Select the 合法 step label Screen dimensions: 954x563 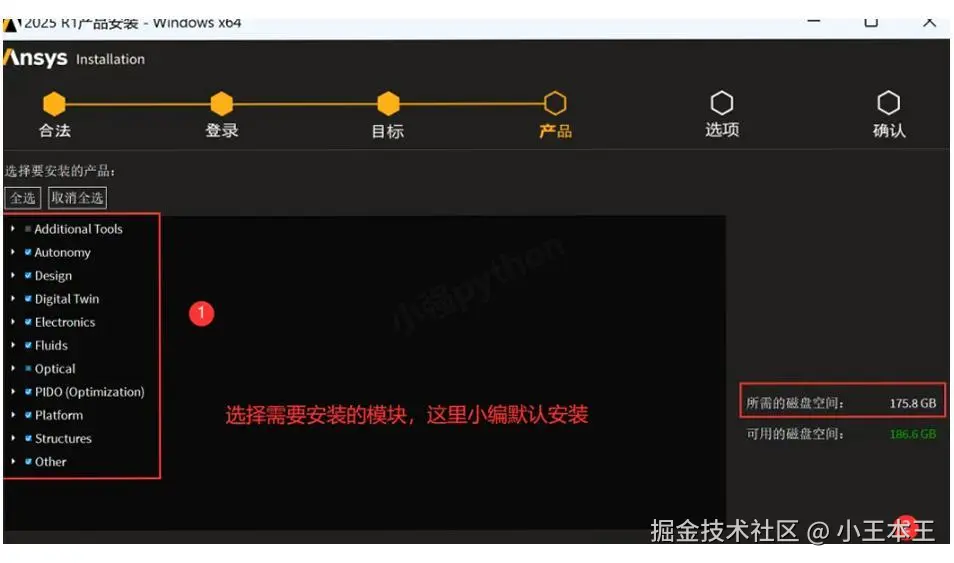(55, 130)
